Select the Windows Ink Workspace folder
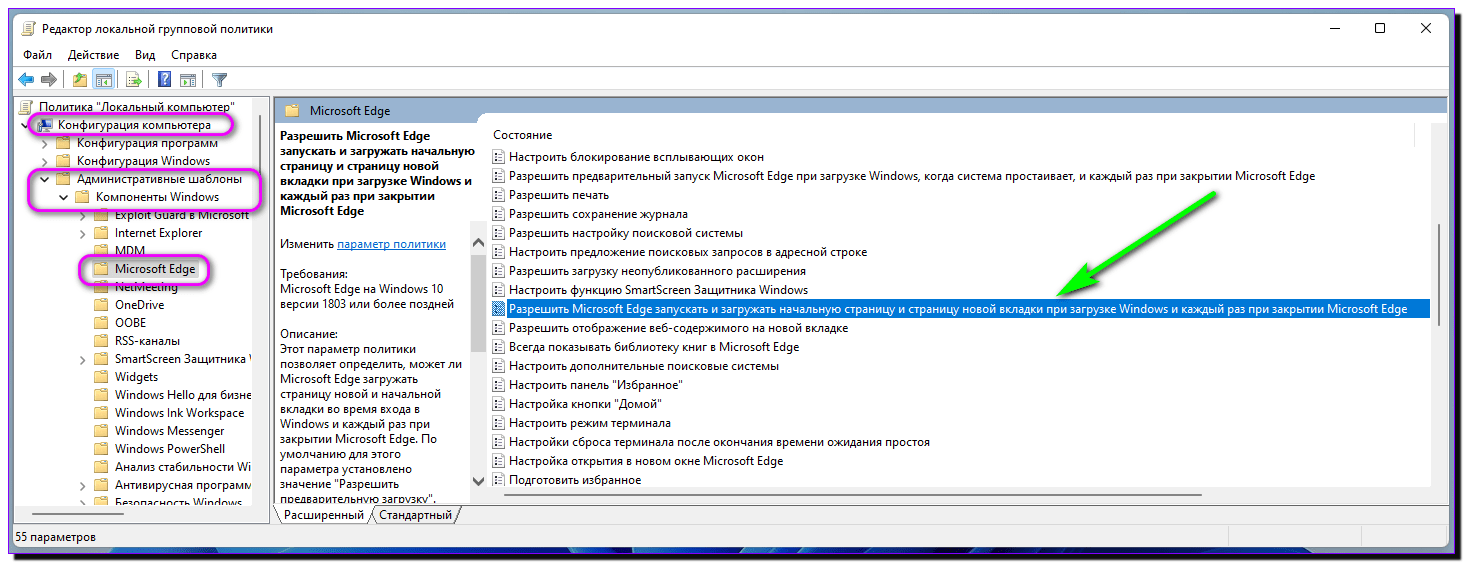Image resolution: width=1464 pixels, height=563 pixels. pyautogui.click(x=179, y=413)
